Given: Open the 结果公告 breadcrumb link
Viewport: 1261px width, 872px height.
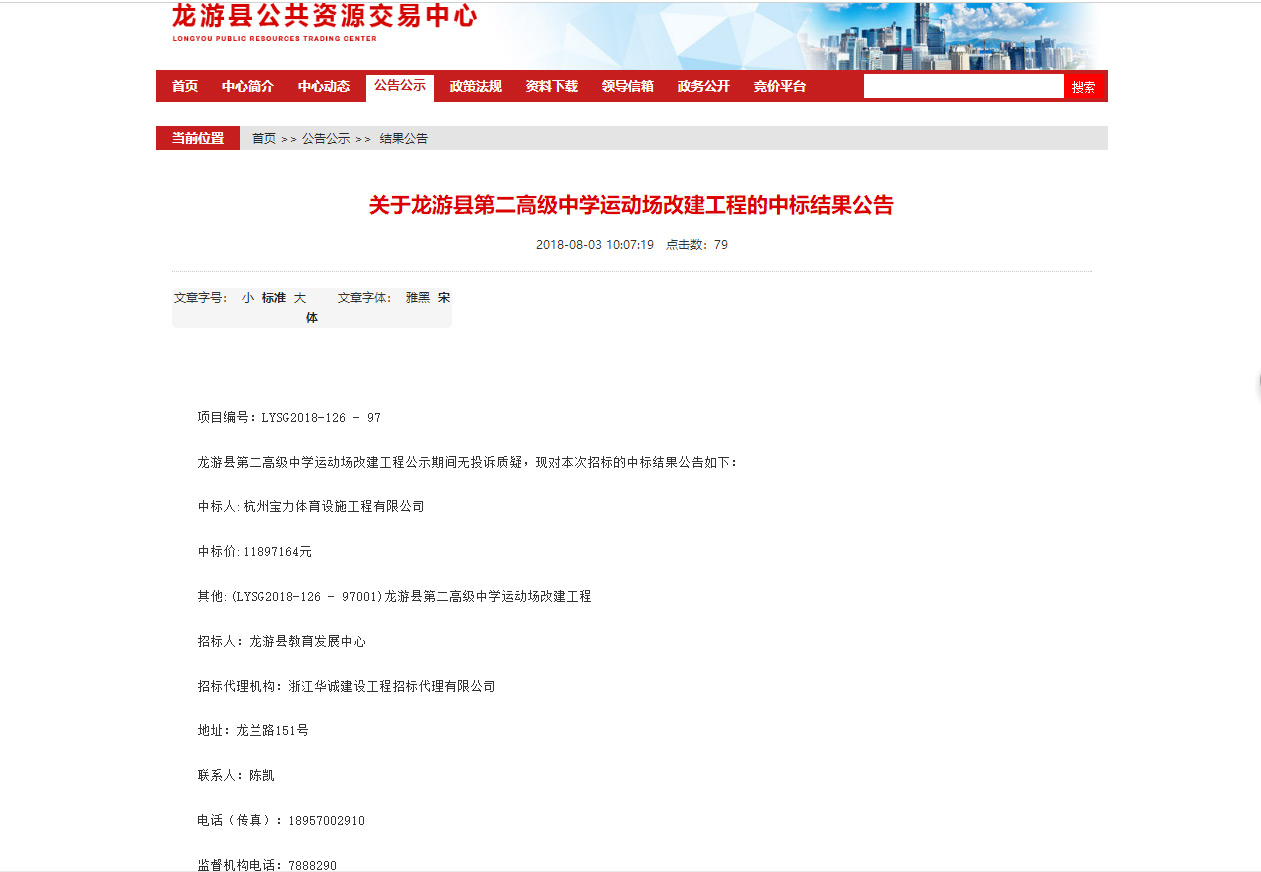Looking at the screenshot, I should coord(406,138).
